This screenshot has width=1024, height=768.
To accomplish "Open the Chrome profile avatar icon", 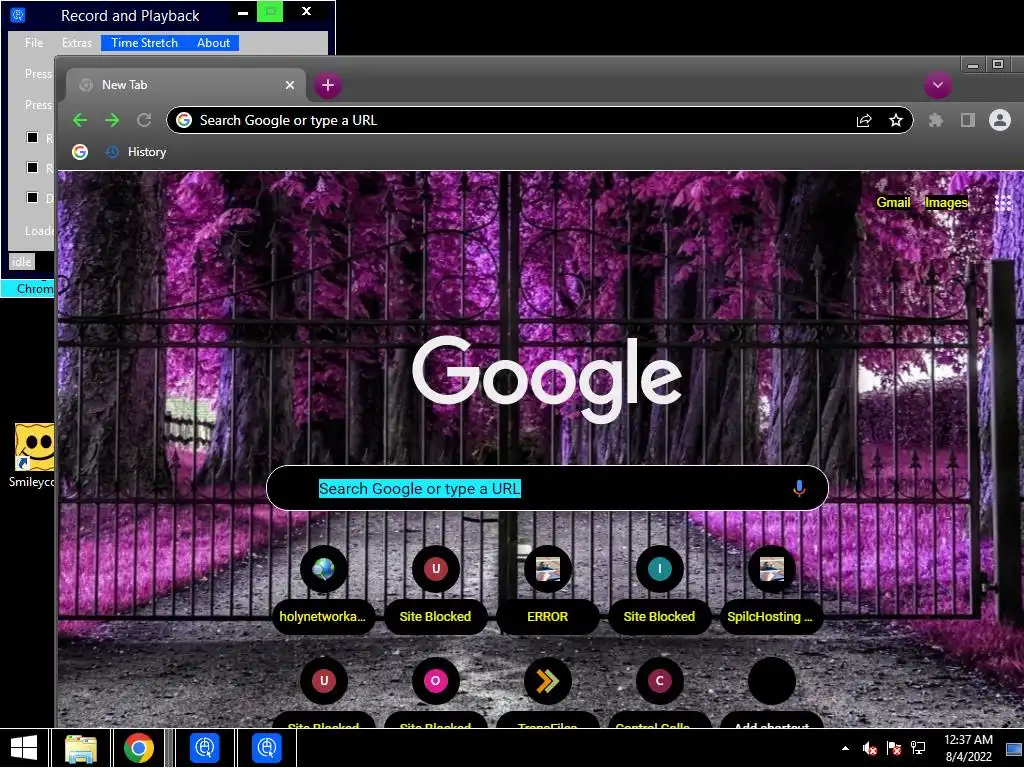I will (x=1000, y=120).
